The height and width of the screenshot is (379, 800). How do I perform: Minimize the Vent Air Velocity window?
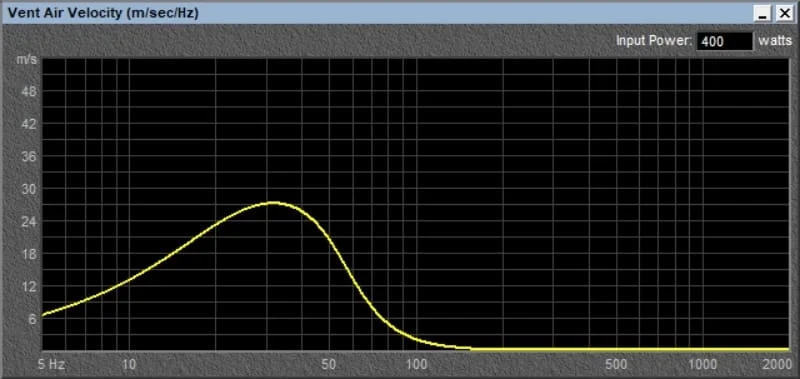click(763, 14)
